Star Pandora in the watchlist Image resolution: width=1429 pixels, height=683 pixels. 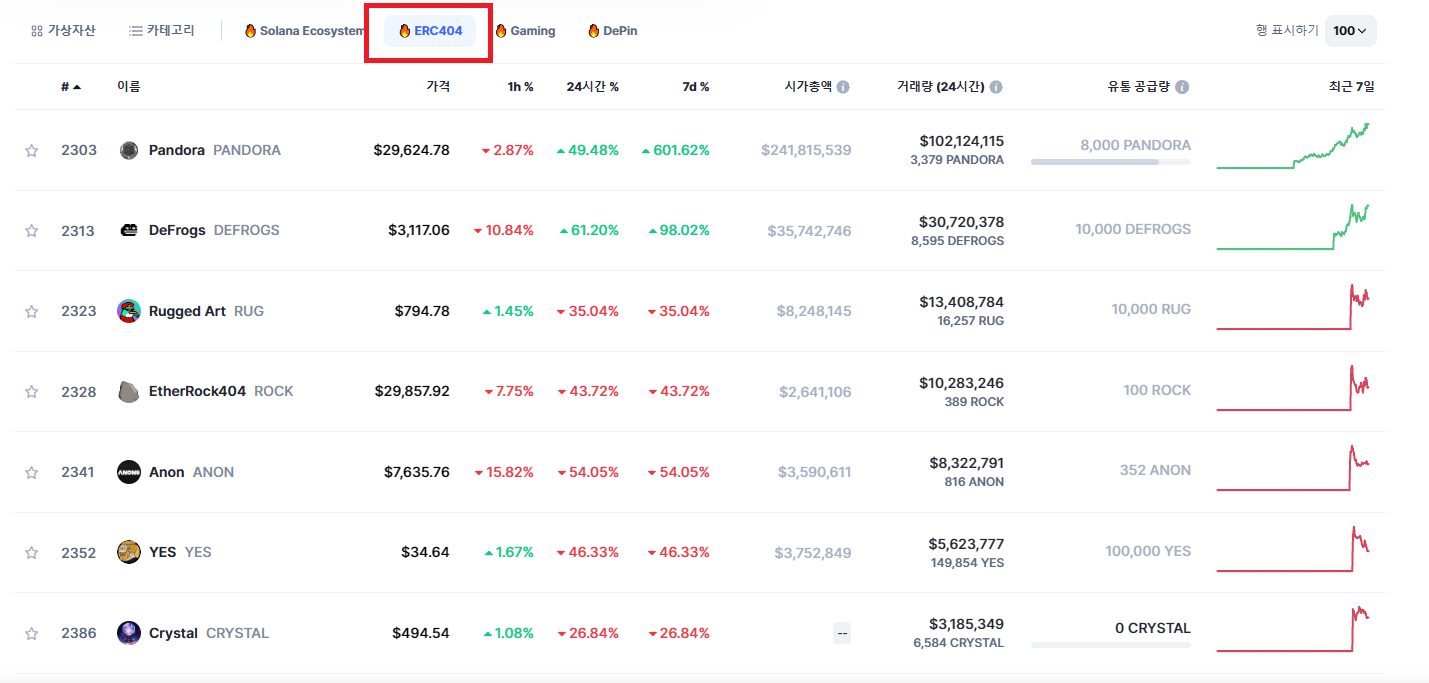[x=31, y=151]
